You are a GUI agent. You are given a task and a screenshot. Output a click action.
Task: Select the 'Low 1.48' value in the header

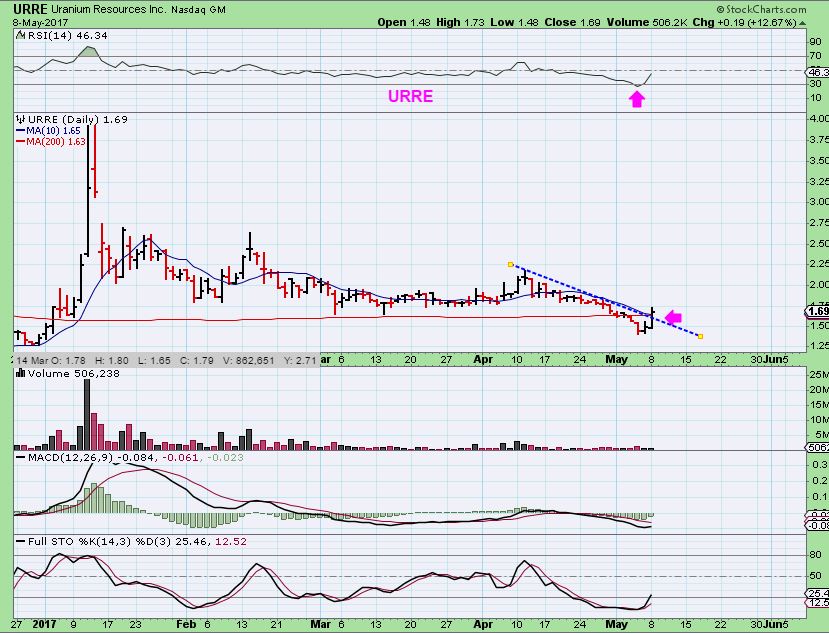[x=514, y=22]
